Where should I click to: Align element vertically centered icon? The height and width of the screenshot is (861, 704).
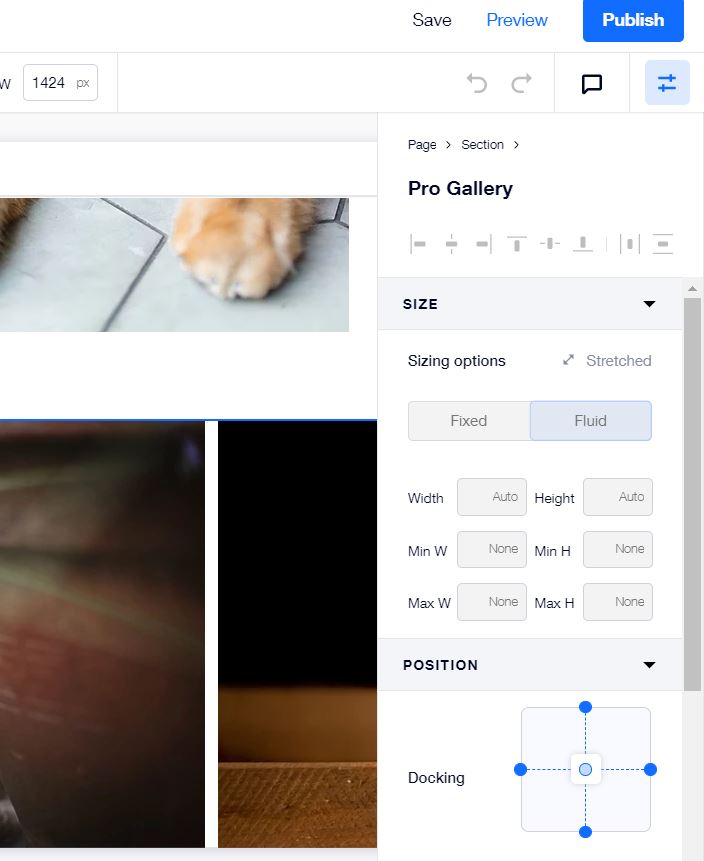550,244
